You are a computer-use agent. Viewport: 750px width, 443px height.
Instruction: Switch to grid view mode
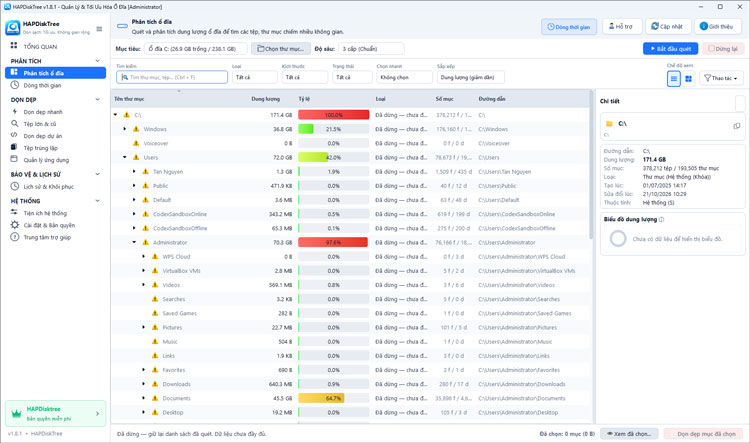[x=688, y=78]
